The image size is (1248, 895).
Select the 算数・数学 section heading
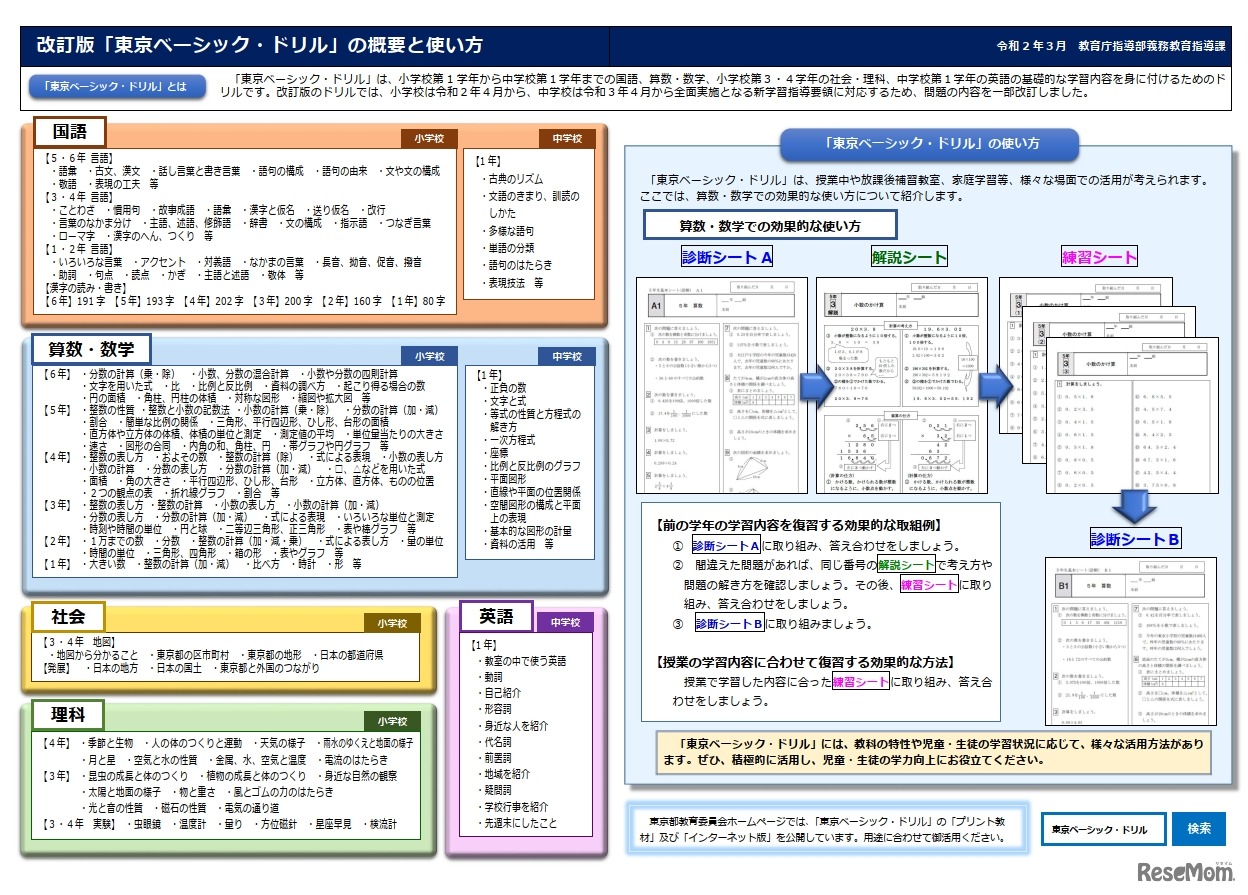click(x=92, y=349)
